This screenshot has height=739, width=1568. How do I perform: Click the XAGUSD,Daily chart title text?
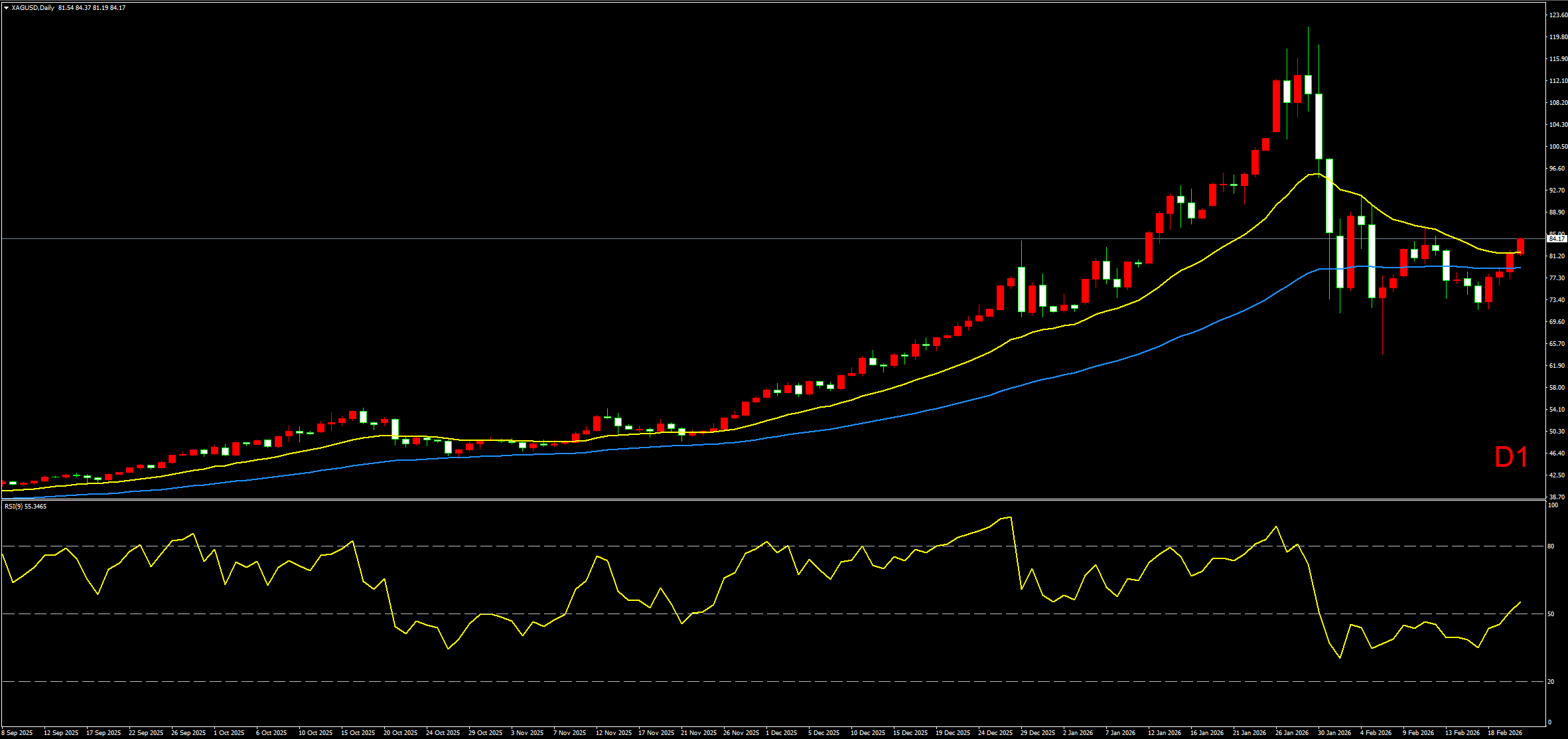33,8
